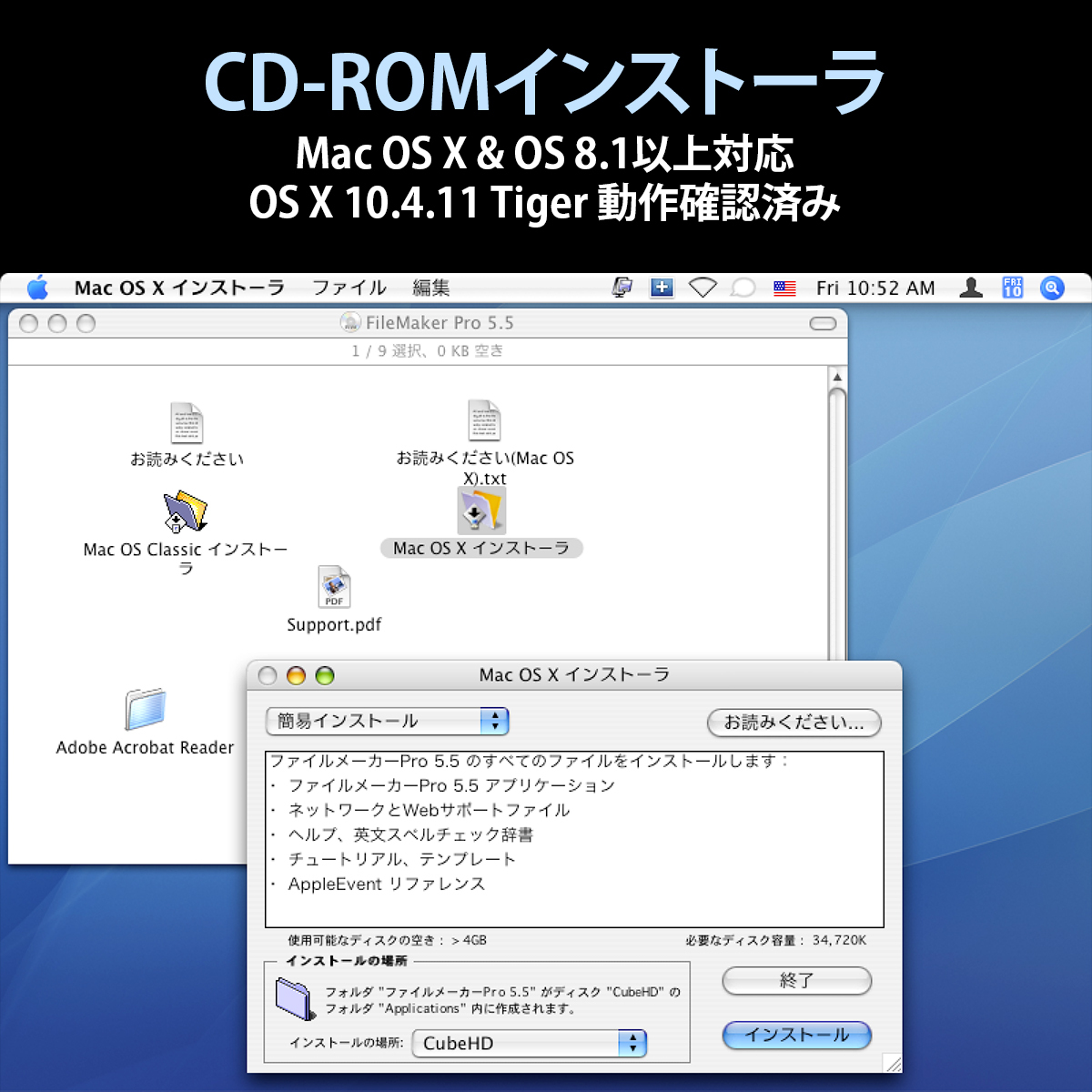This screenshot has width=1092, height=1092.
Task: Open the Apple menu icon
Action: [38, 288]
